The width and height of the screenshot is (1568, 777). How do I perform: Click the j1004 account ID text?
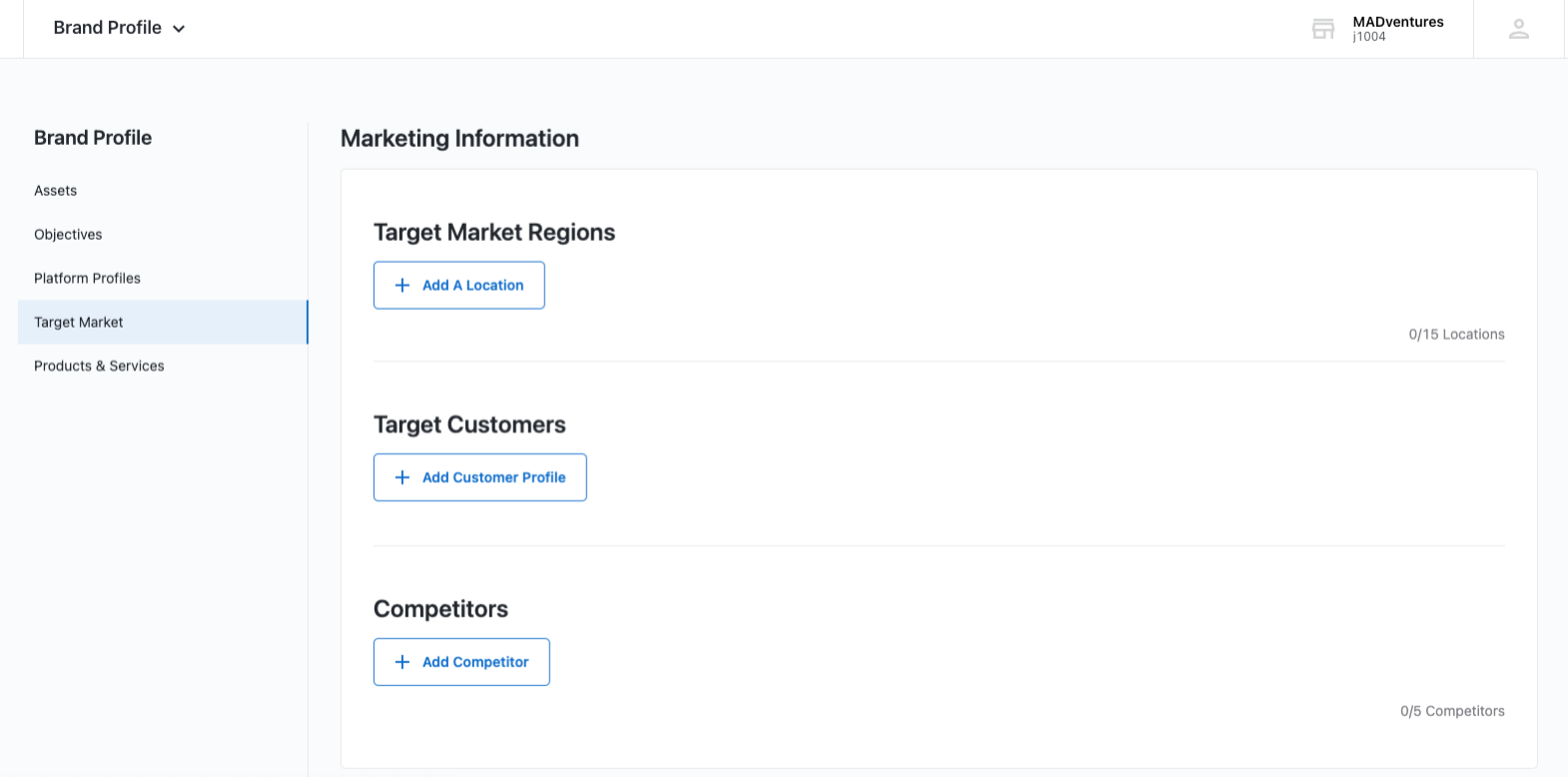1369,38
